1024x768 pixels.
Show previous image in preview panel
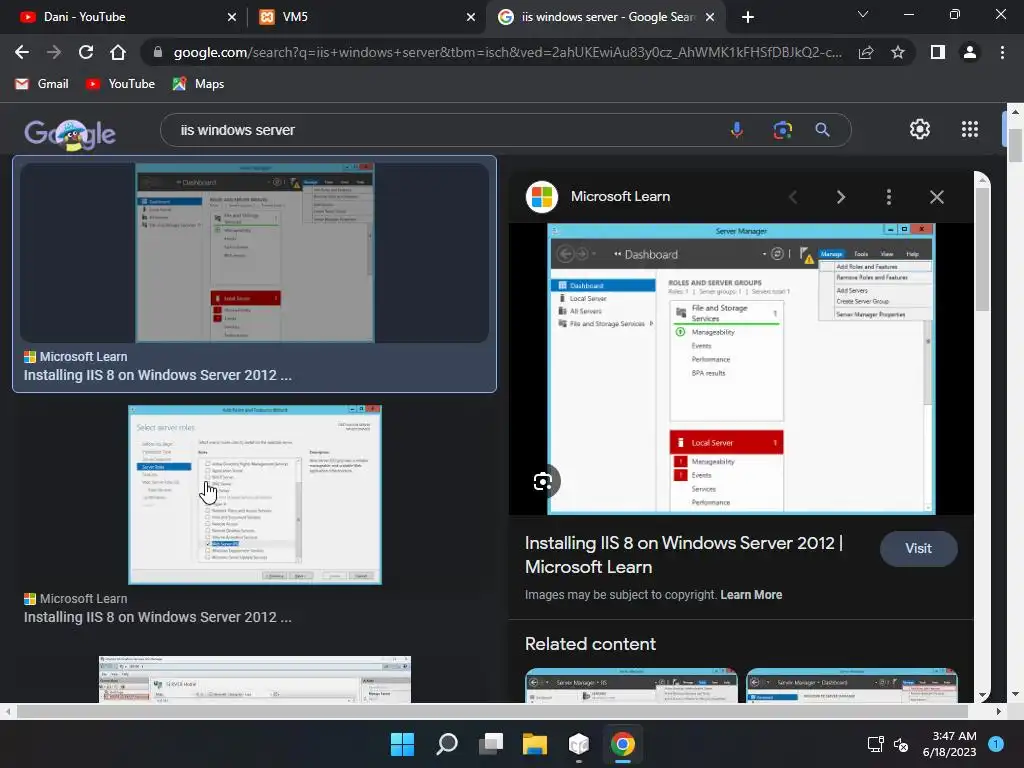pyautogui.click(x=793, y=197)
